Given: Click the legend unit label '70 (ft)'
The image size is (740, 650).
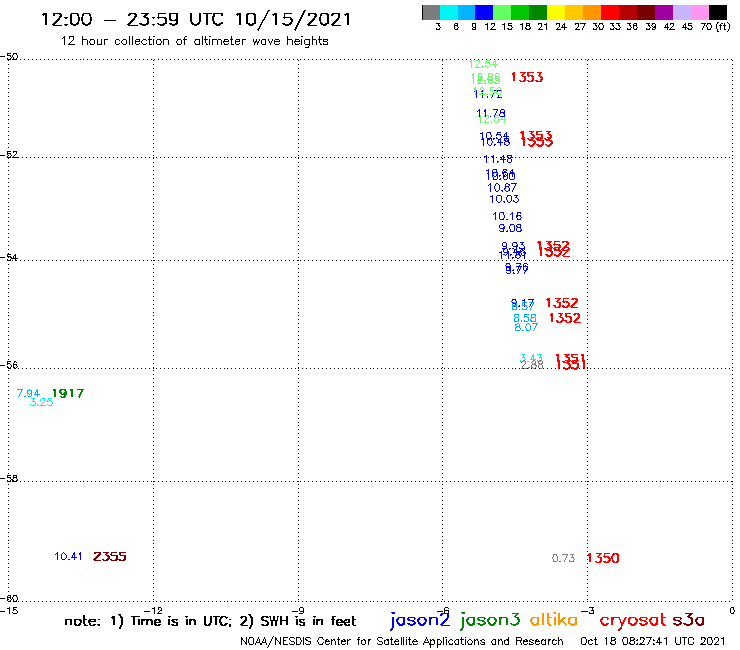Looking at the screenshot, I should pos(715,27).
